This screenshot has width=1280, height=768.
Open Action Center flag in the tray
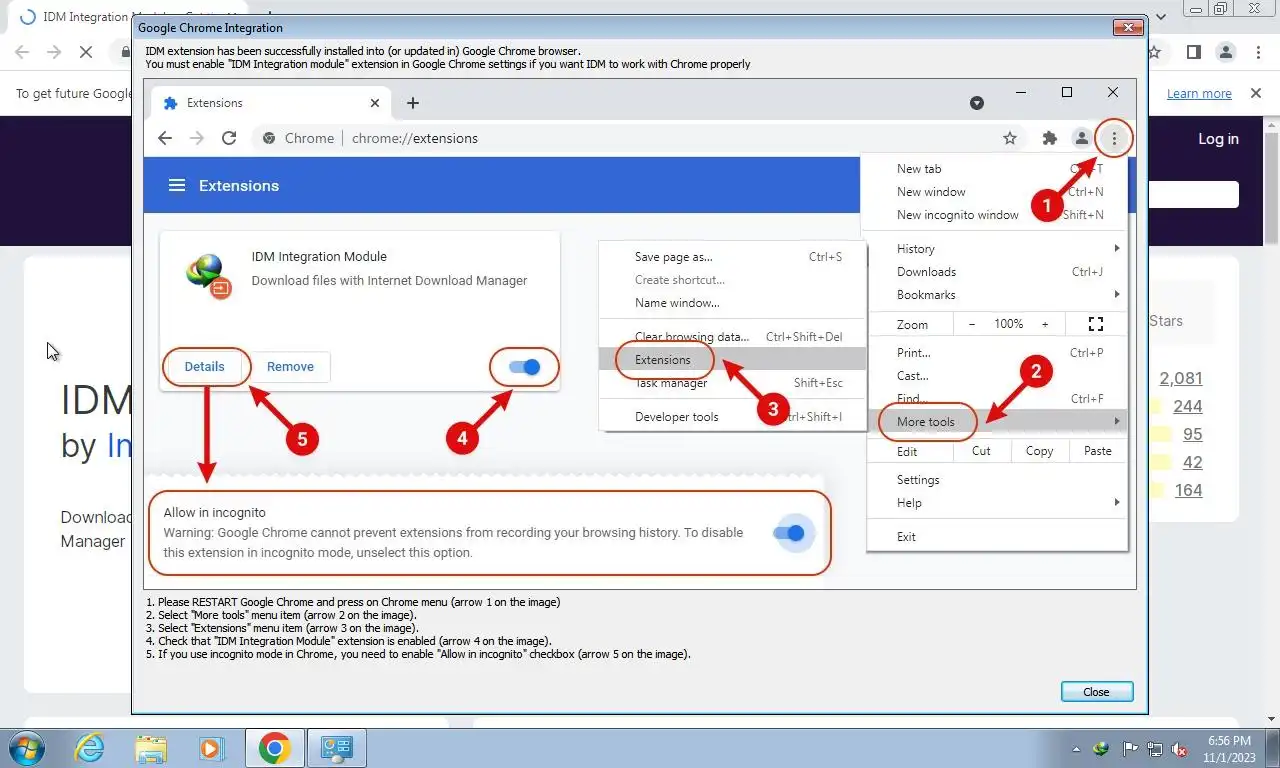click(1130, 748)
